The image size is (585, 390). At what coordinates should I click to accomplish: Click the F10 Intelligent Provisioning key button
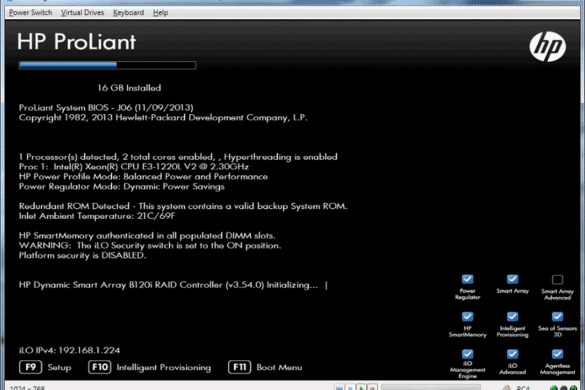tap(100, 367)
